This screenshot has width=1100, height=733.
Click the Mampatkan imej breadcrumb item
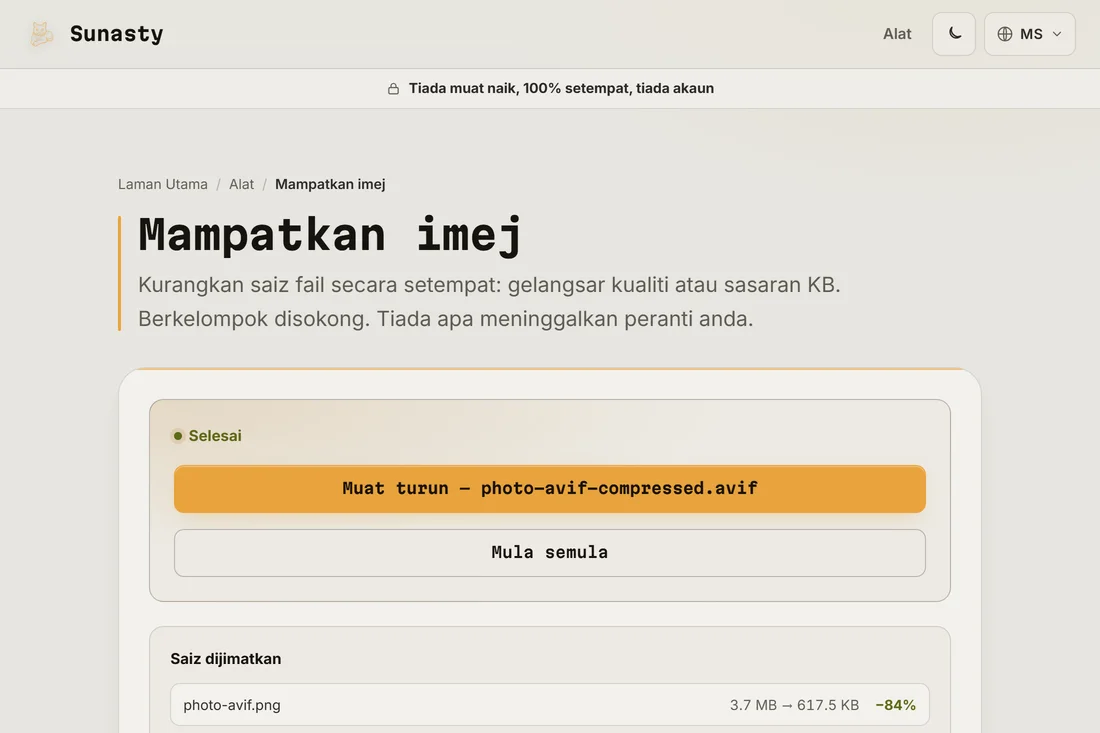(x=330, y=184)
